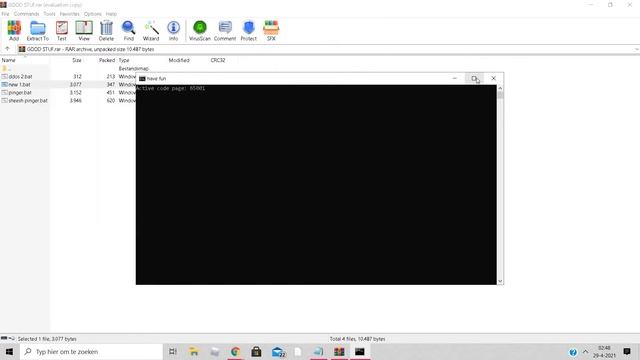Expand the address bar dropdown arrow
Screen dimensions: 640x360
(636, 49)
